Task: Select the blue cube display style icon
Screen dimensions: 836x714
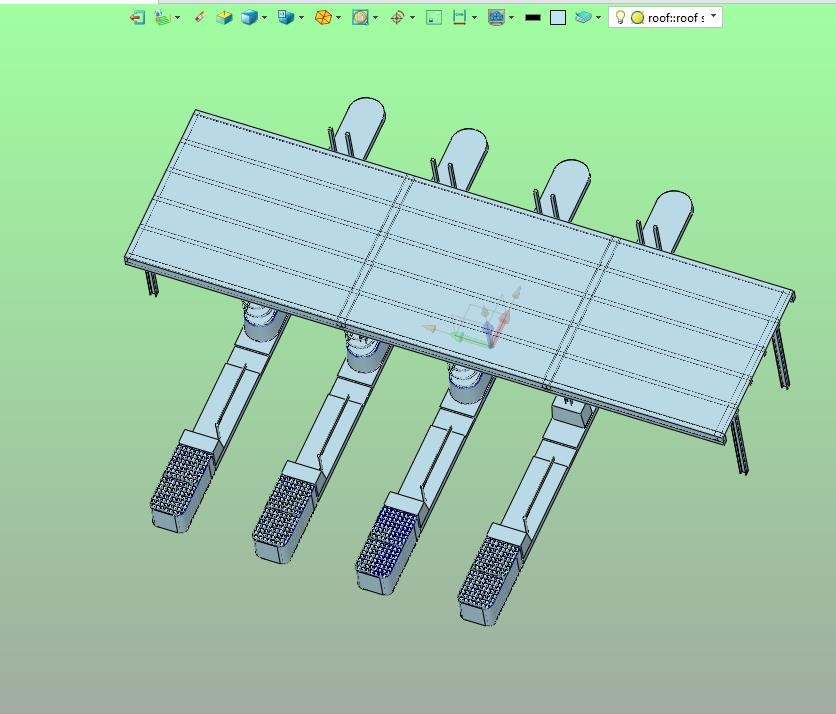Action: click(x=249, y=18)
